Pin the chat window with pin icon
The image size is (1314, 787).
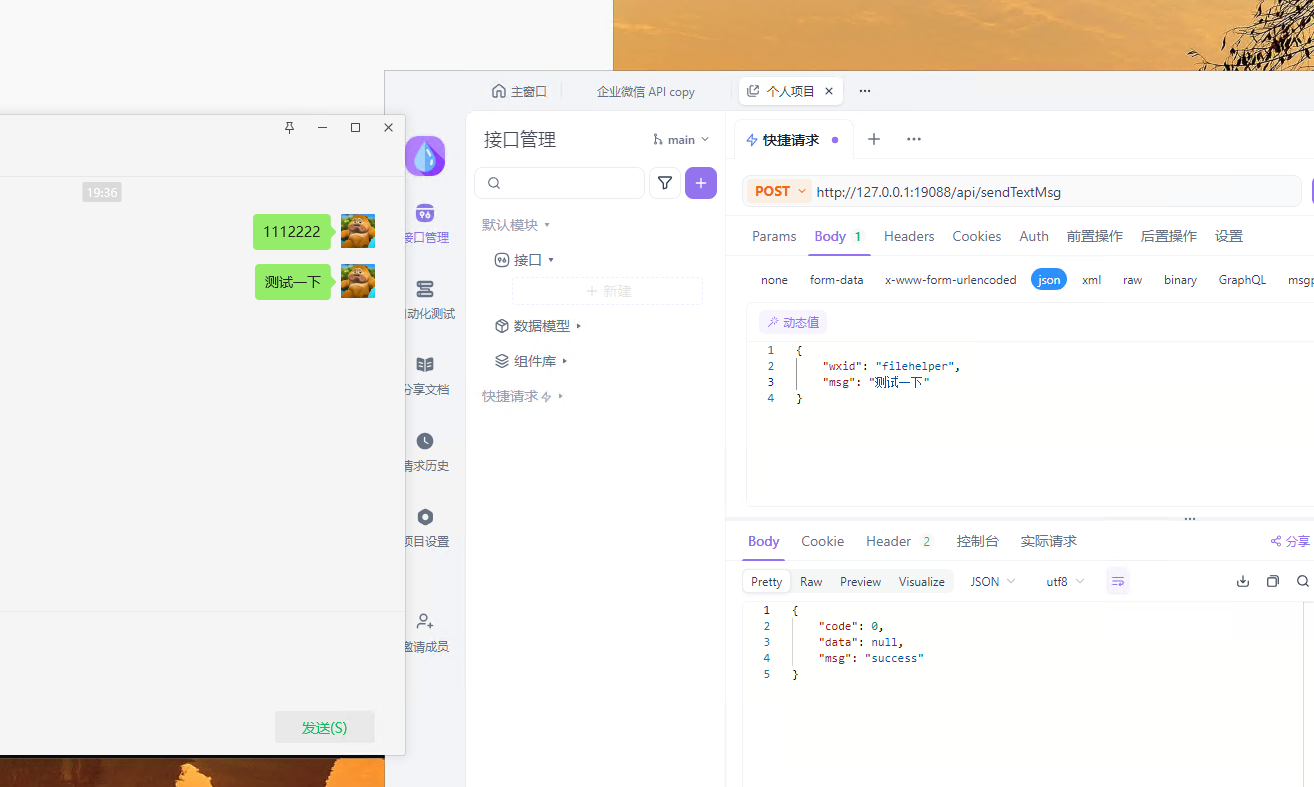pos(290,127)
